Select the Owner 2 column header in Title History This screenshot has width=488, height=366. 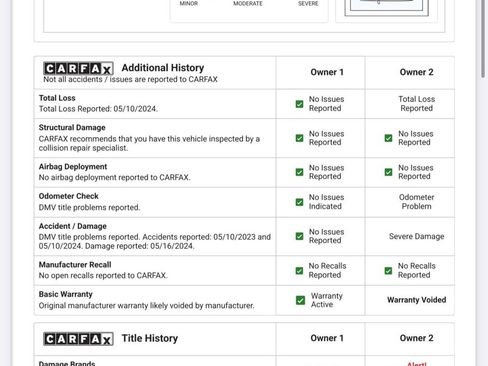coord(416,338)
